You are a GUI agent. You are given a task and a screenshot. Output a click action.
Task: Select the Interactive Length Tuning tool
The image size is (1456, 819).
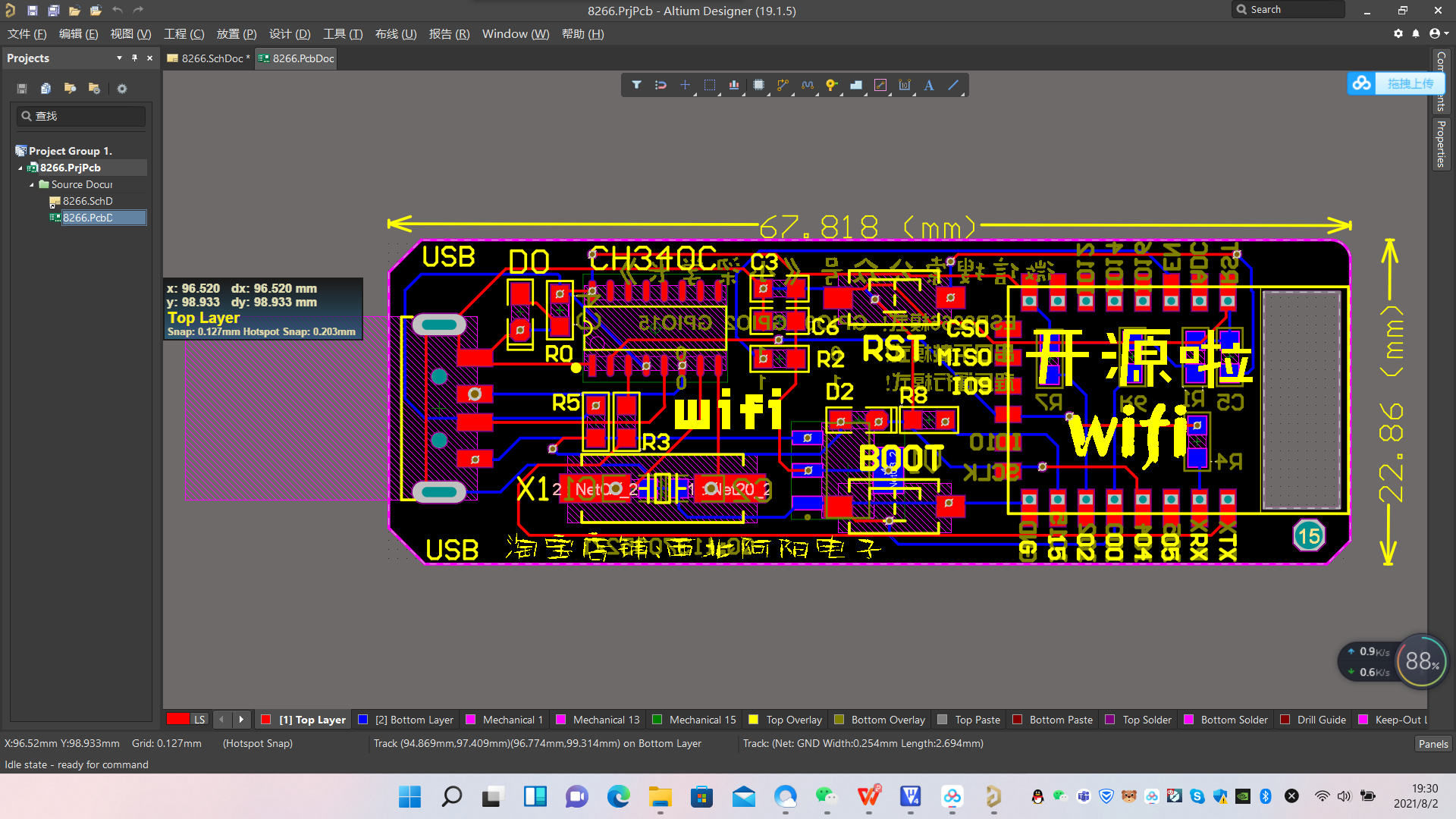pyautogui.click(x=807, y=85)
